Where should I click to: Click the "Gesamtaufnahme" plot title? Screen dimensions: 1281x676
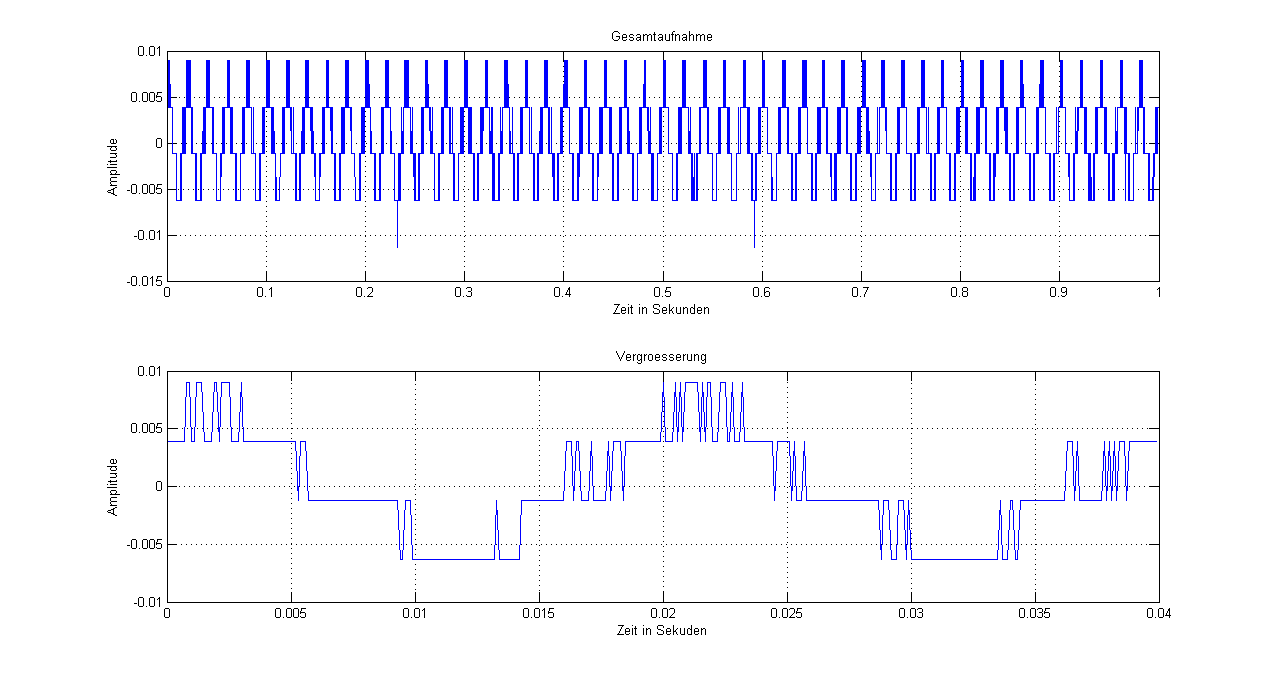tap(661, 37)
